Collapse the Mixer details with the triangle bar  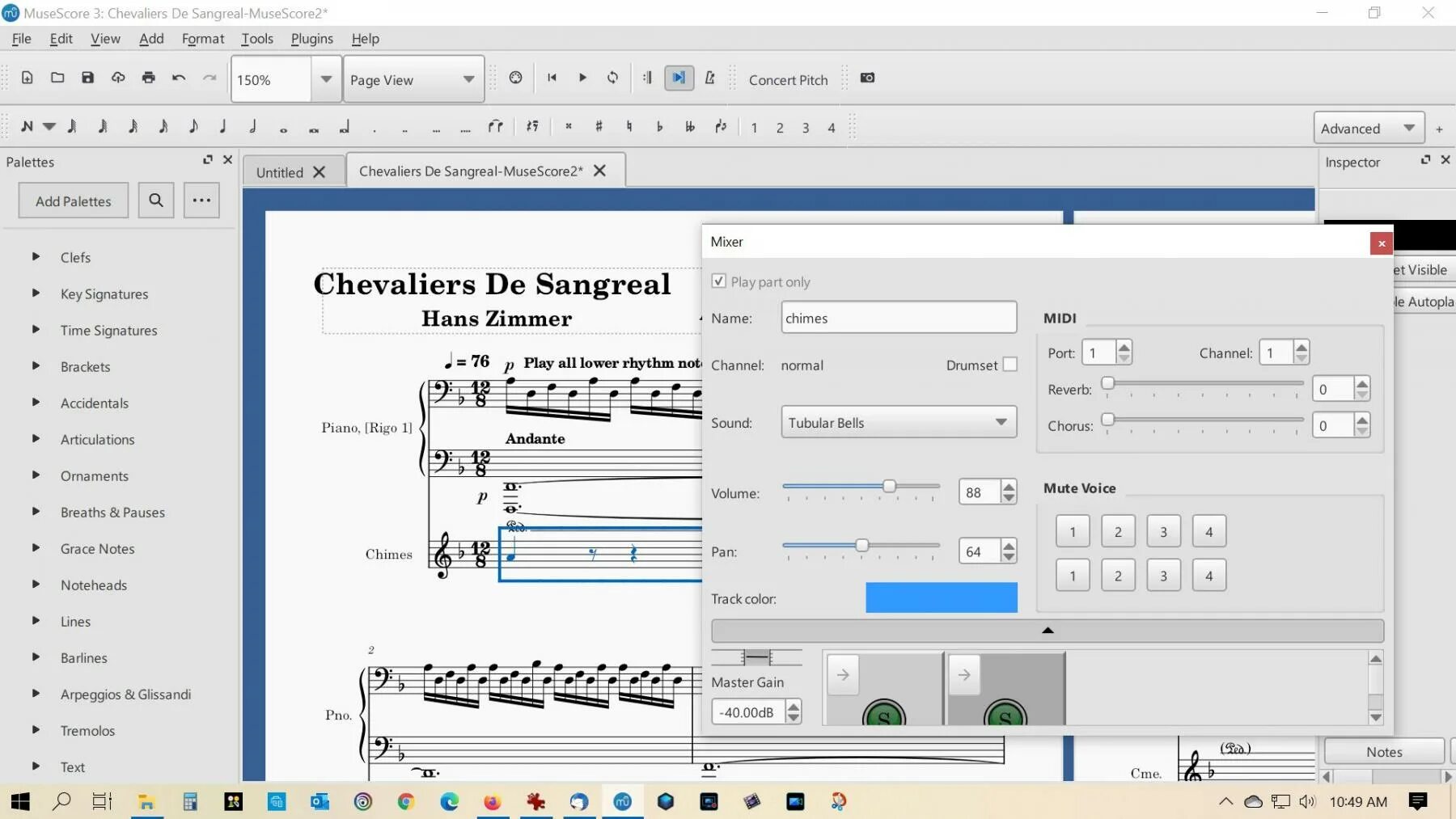1048,631
